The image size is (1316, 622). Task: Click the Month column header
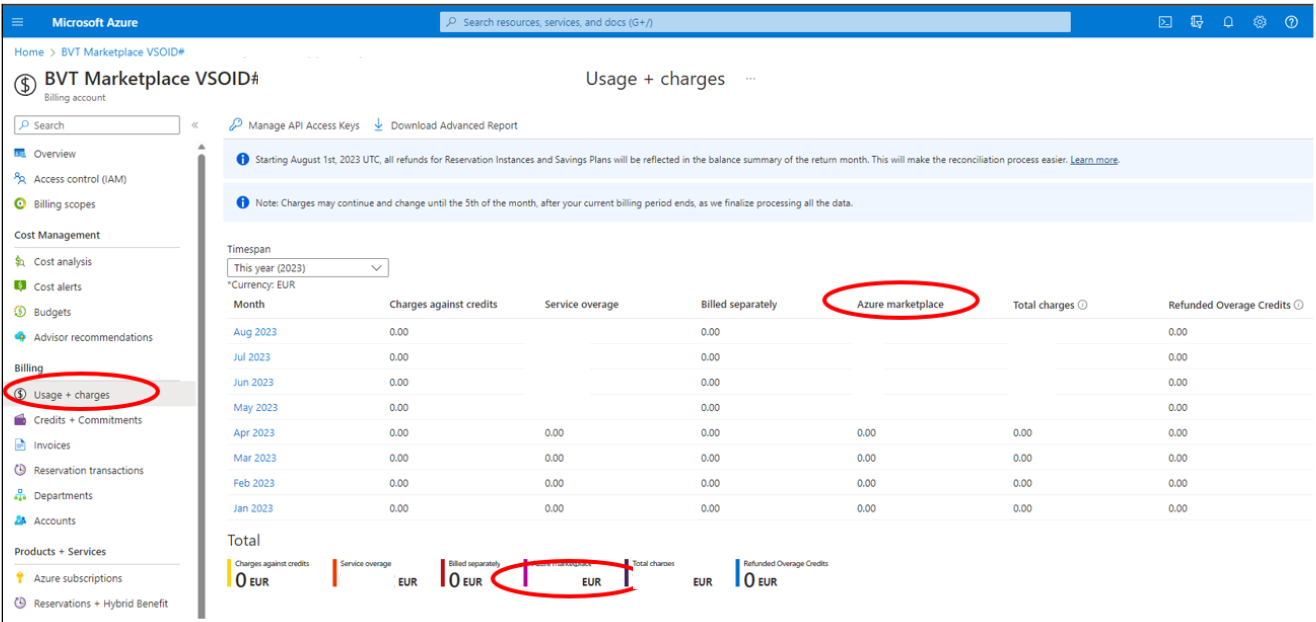click(249, 305)
